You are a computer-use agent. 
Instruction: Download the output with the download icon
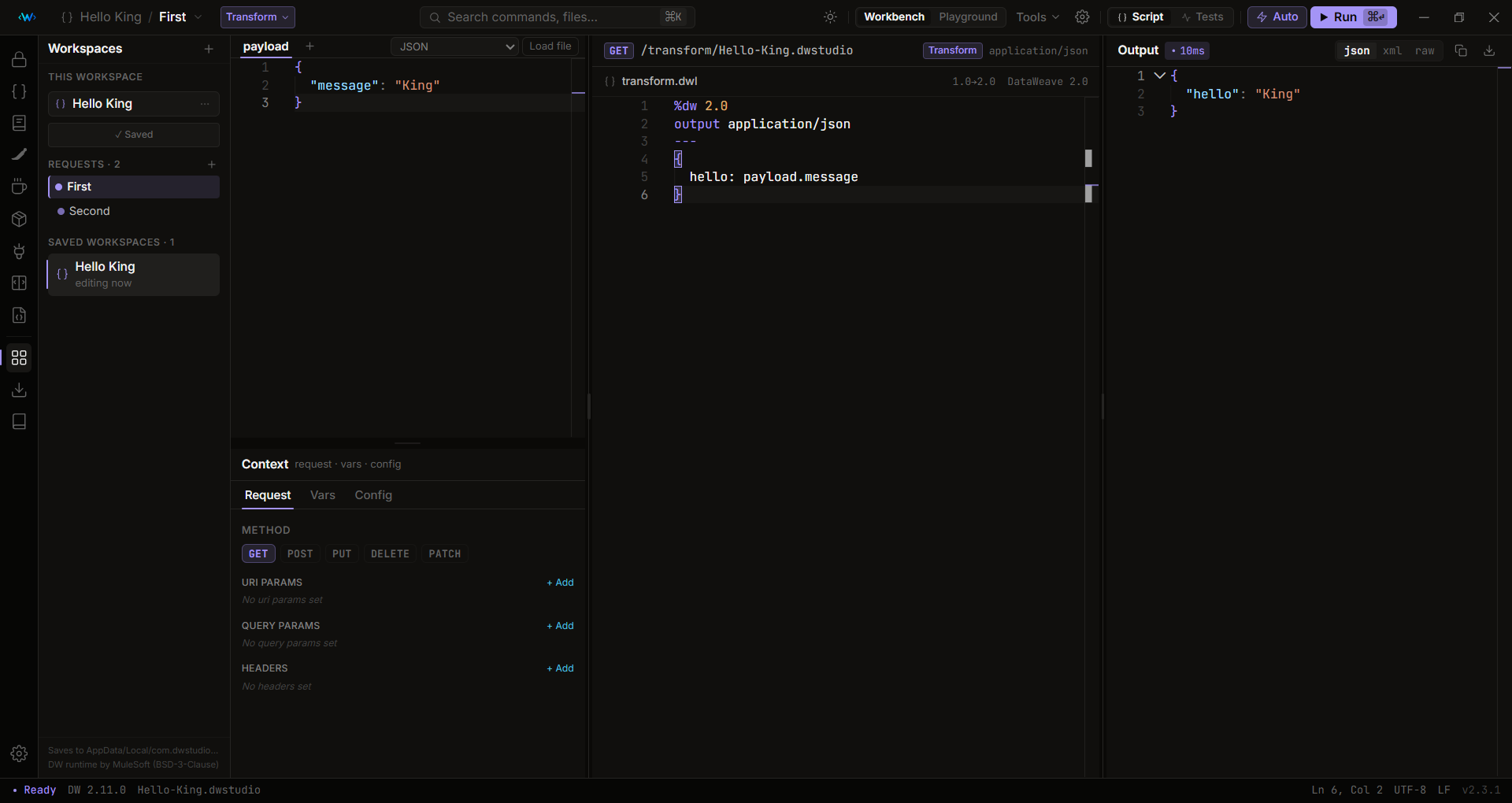(x=1489, y=50)
